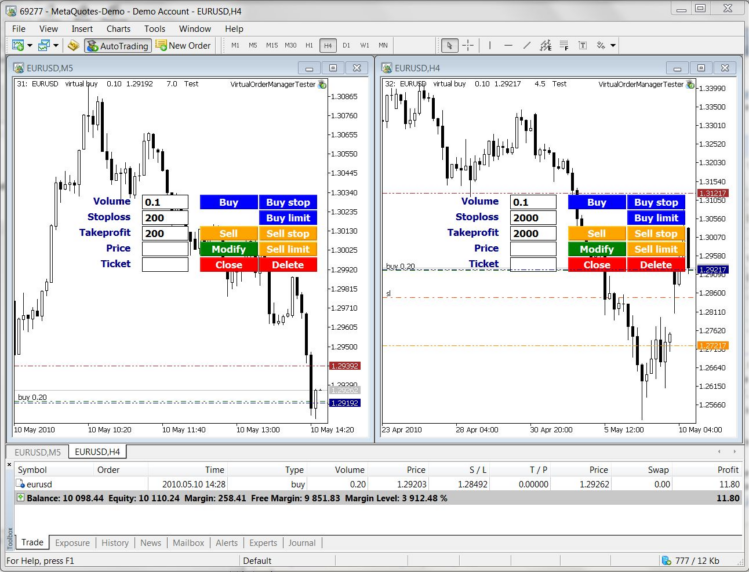This screenshot has width=749, height=572.
Task: Open the File menu
Action: point(19,29)
